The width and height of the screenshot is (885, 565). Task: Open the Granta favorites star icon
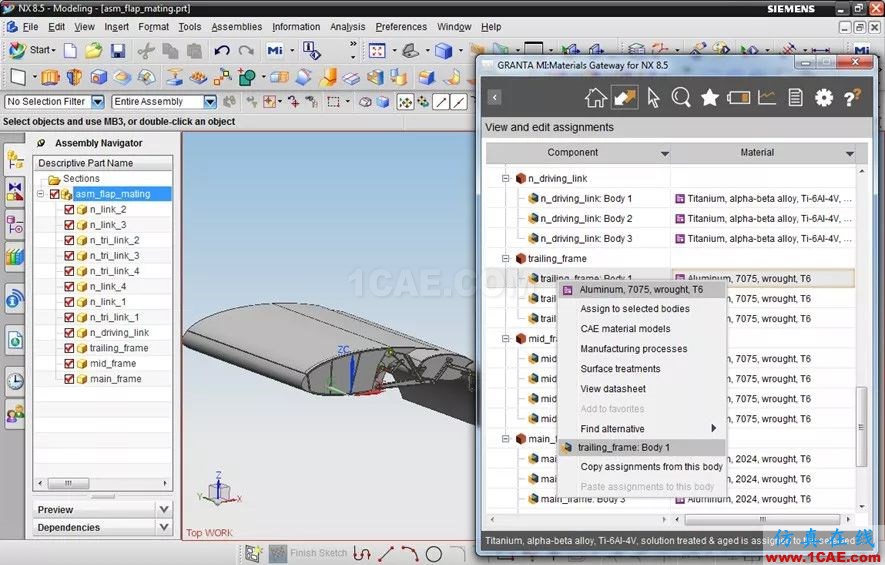click(709, 98)
